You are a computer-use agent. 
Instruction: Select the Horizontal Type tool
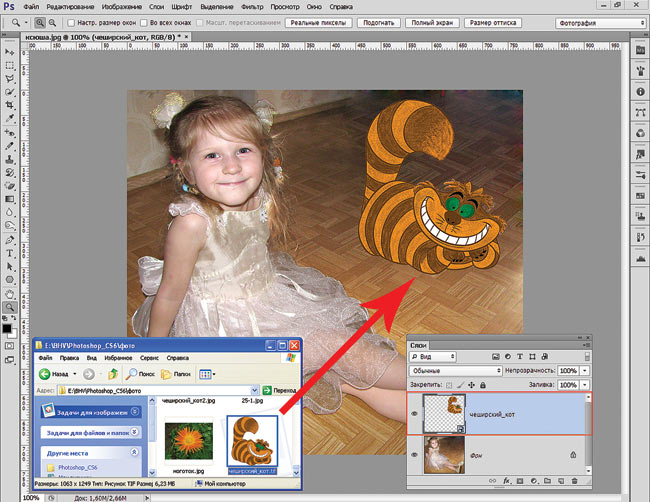pos(10,253)
